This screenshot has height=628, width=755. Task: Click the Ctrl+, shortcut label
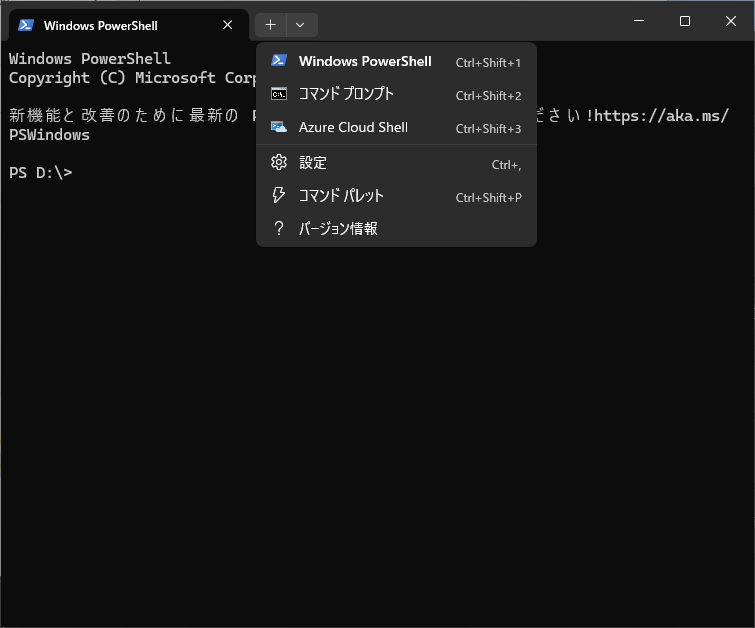[x=506, y=165]
